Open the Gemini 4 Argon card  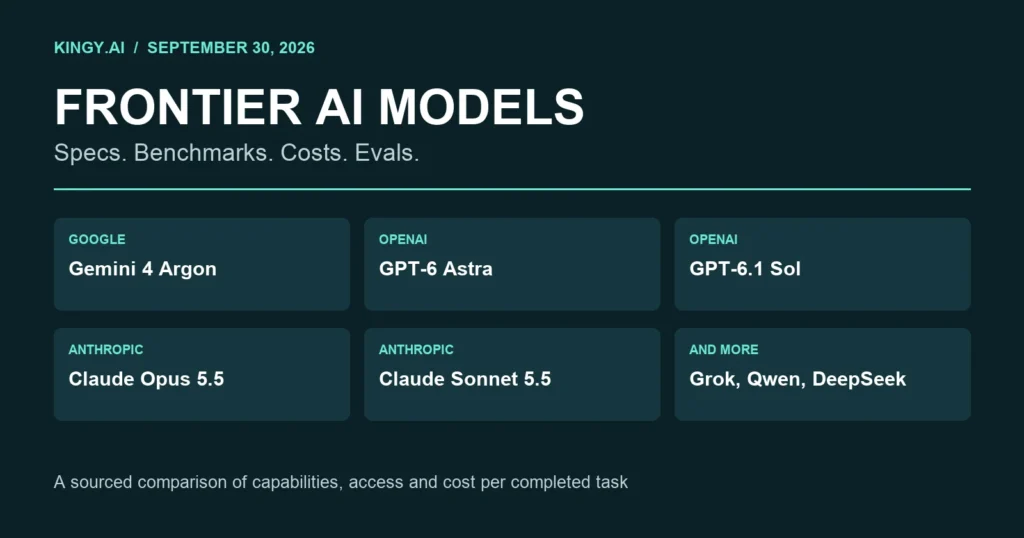click(x=202, y=264)
